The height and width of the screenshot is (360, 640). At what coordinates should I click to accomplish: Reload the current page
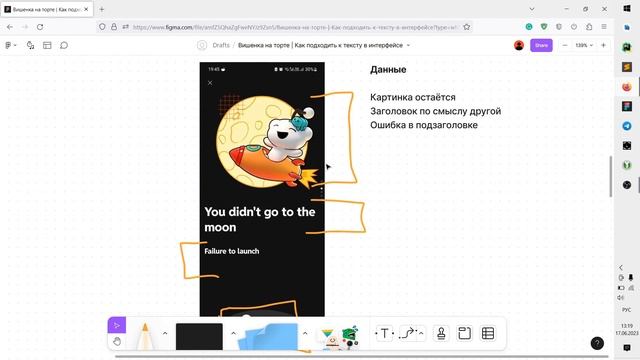tap(40, 27)
